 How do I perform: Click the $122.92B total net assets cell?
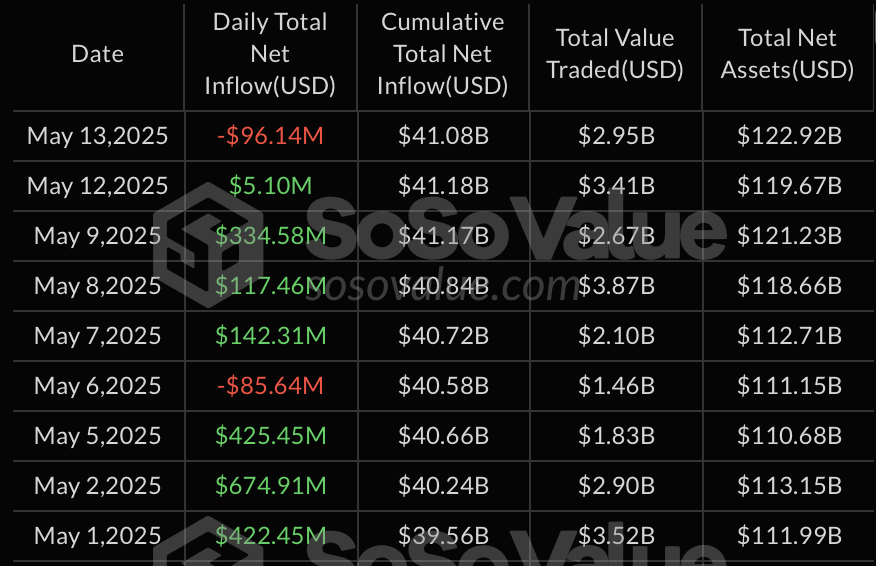[x=789, y=136]
